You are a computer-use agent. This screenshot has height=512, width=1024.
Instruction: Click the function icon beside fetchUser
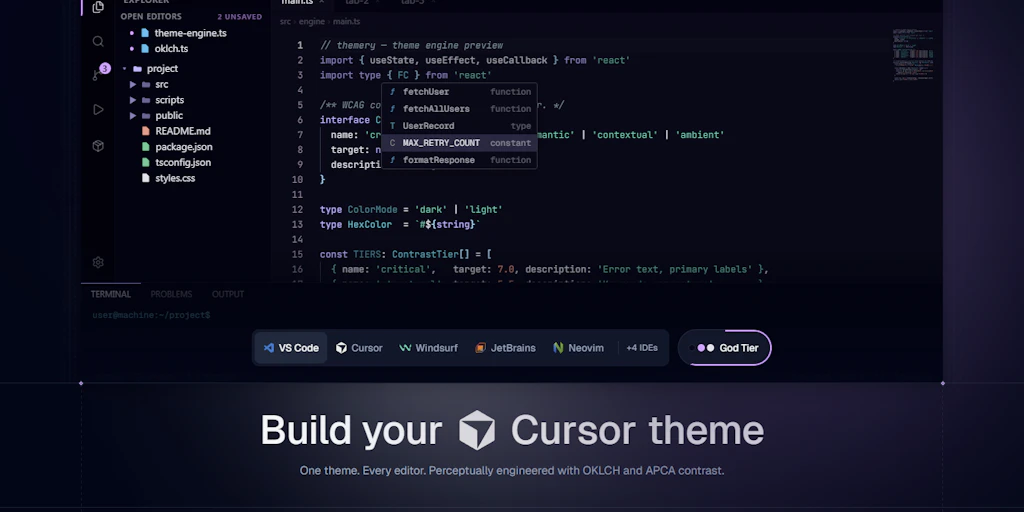tap(392, 92)
